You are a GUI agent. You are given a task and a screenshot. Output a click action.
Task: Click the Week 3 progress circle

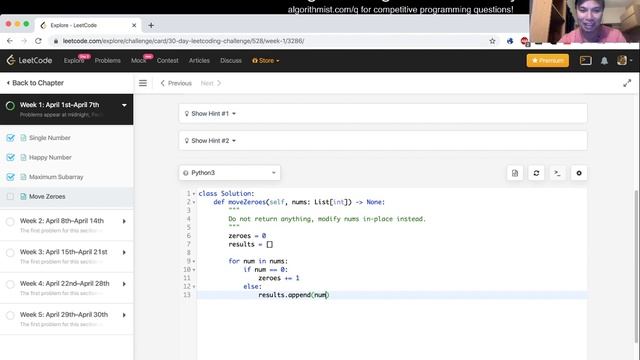click(10, 253)
